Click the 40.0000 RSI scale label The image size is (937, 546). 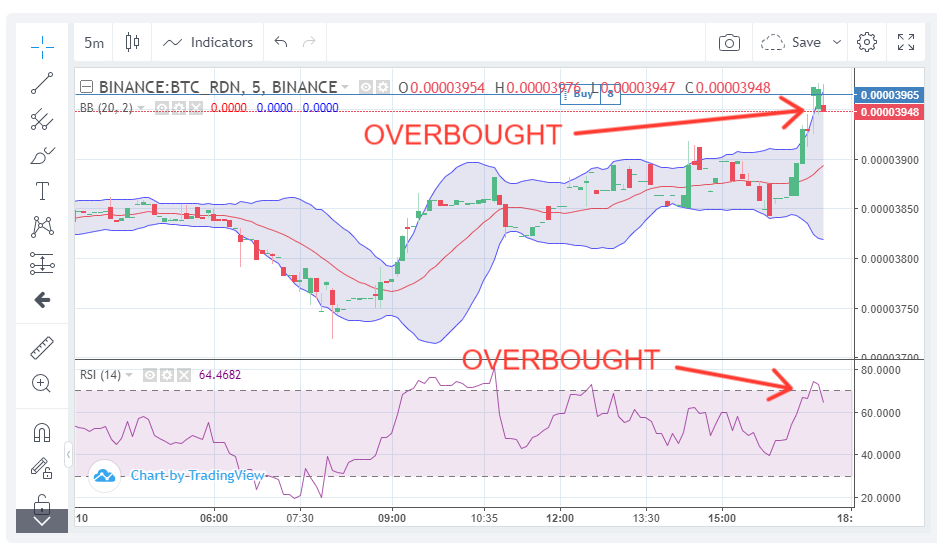pos(880,455)
